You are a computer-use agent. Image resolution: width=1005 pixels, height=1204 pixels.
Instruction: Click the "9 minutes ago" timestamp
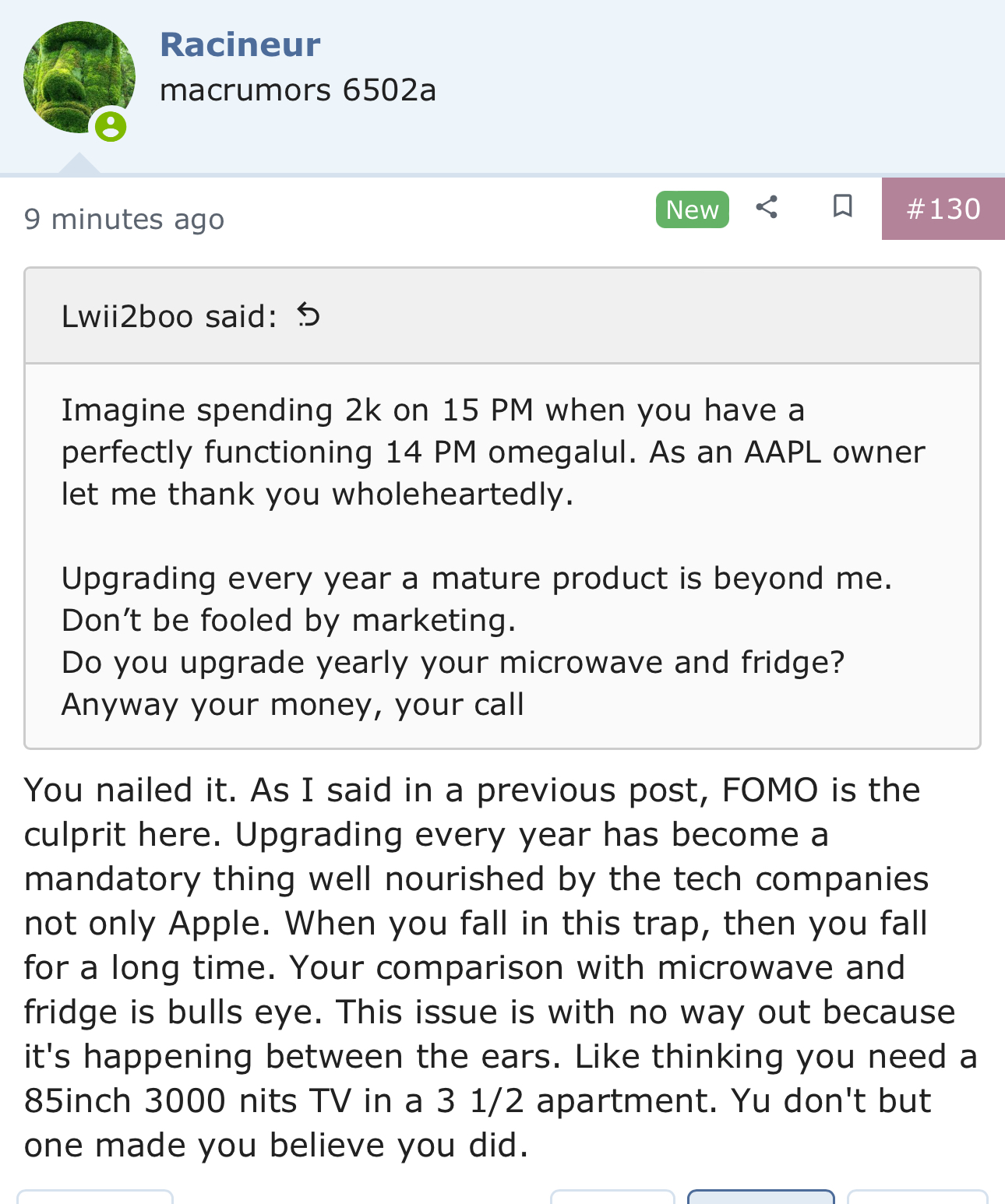pyautogui.click(x=124, y=219)
